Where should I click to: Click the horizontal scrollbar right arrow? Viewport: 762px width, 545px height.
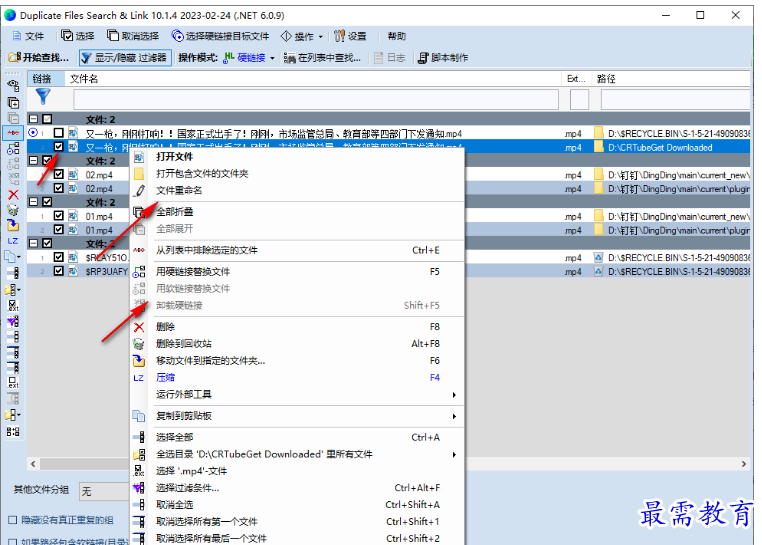(744, 464)
